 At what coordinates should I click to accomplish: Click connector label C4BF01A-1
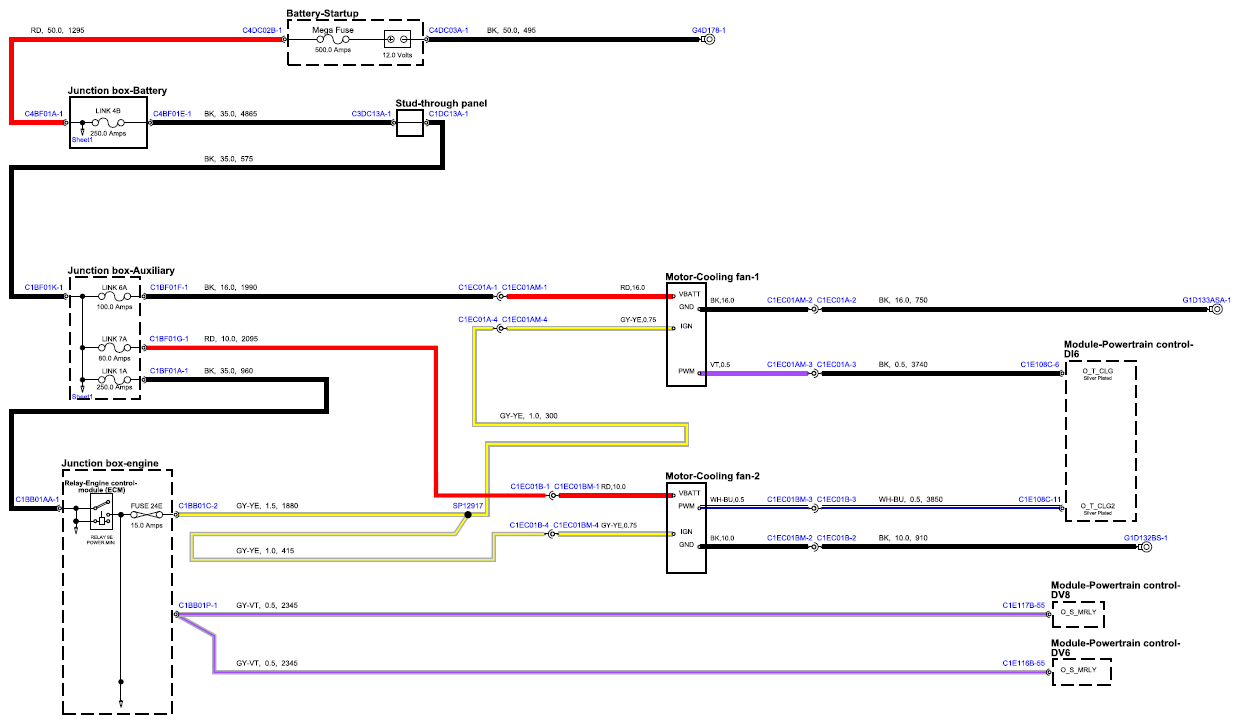[x=45, y=114]
